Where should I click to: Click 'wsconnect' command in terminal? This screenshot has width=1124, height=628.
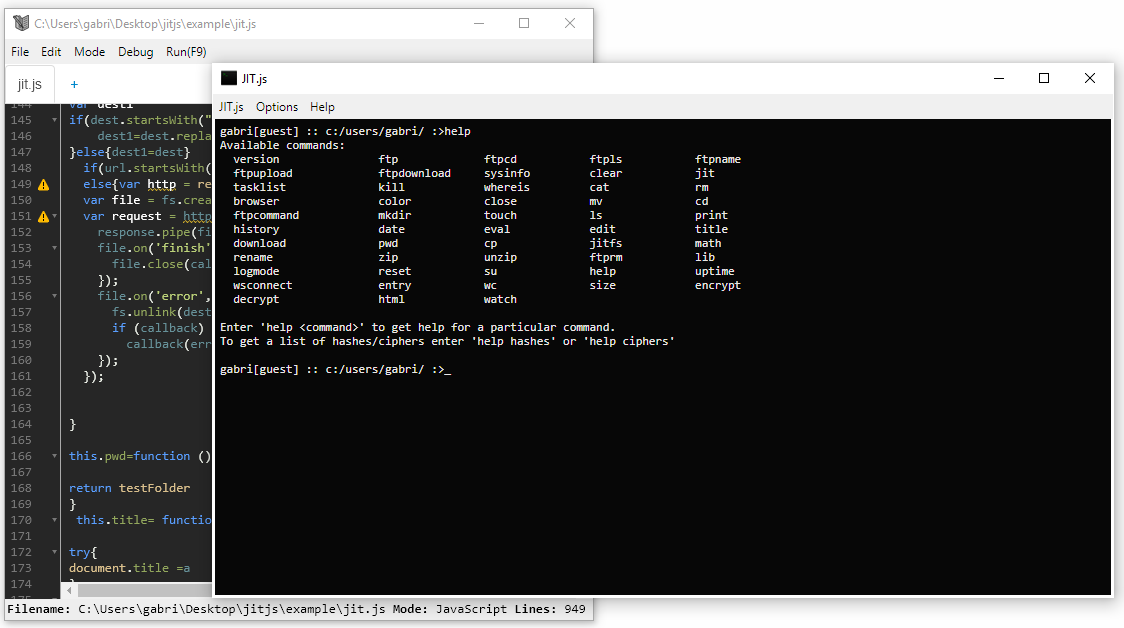[262, 285]
